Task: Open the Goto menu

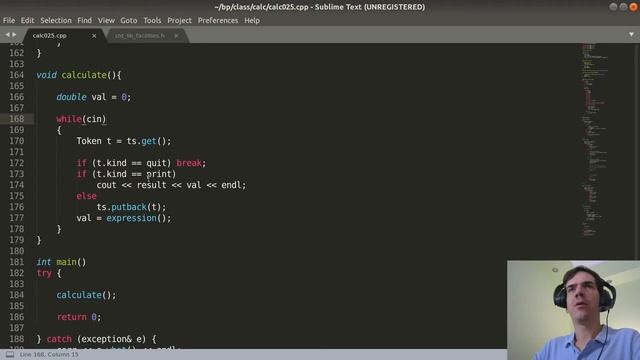Action: tap(129, 20)
